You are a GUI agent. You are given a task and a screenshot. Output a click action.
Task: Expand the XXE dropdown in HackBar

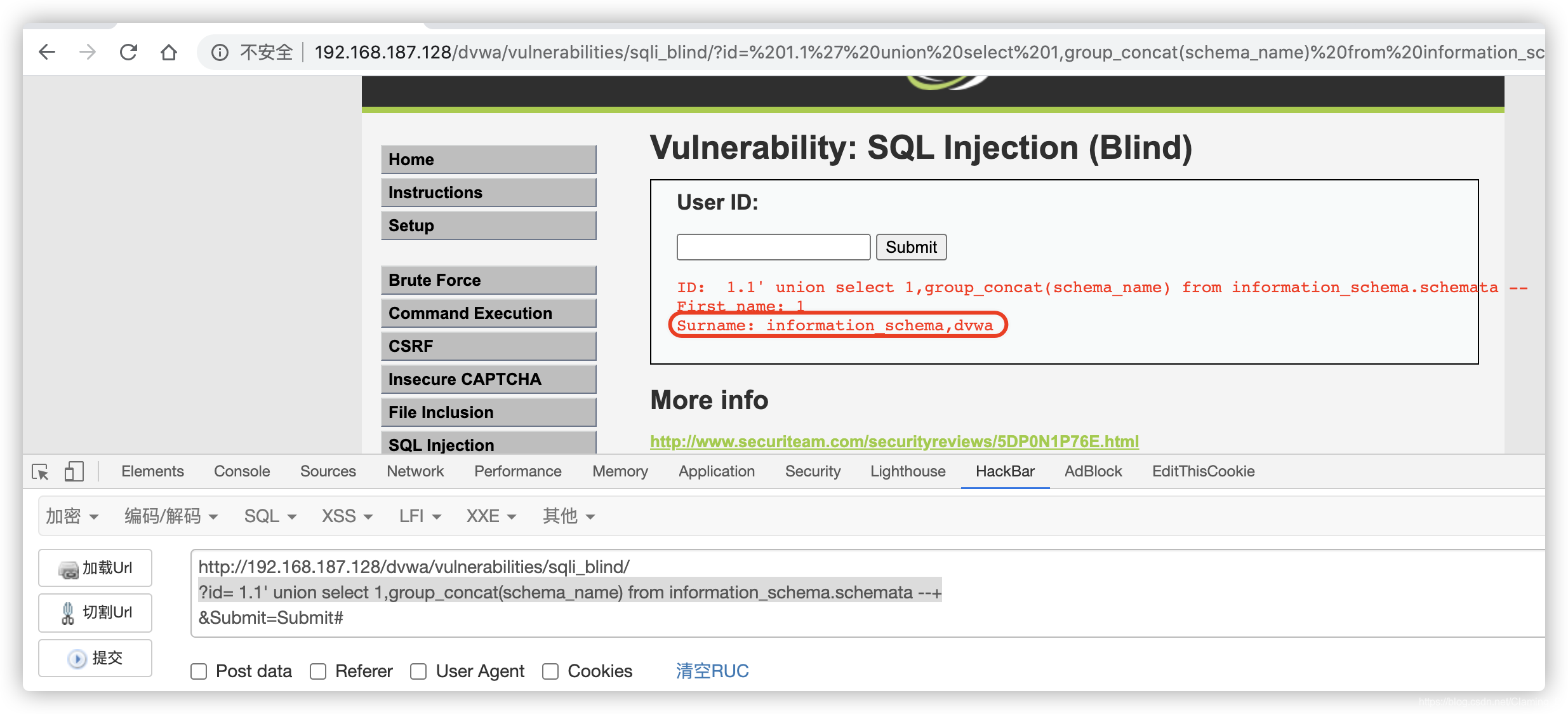pos(491,516)
